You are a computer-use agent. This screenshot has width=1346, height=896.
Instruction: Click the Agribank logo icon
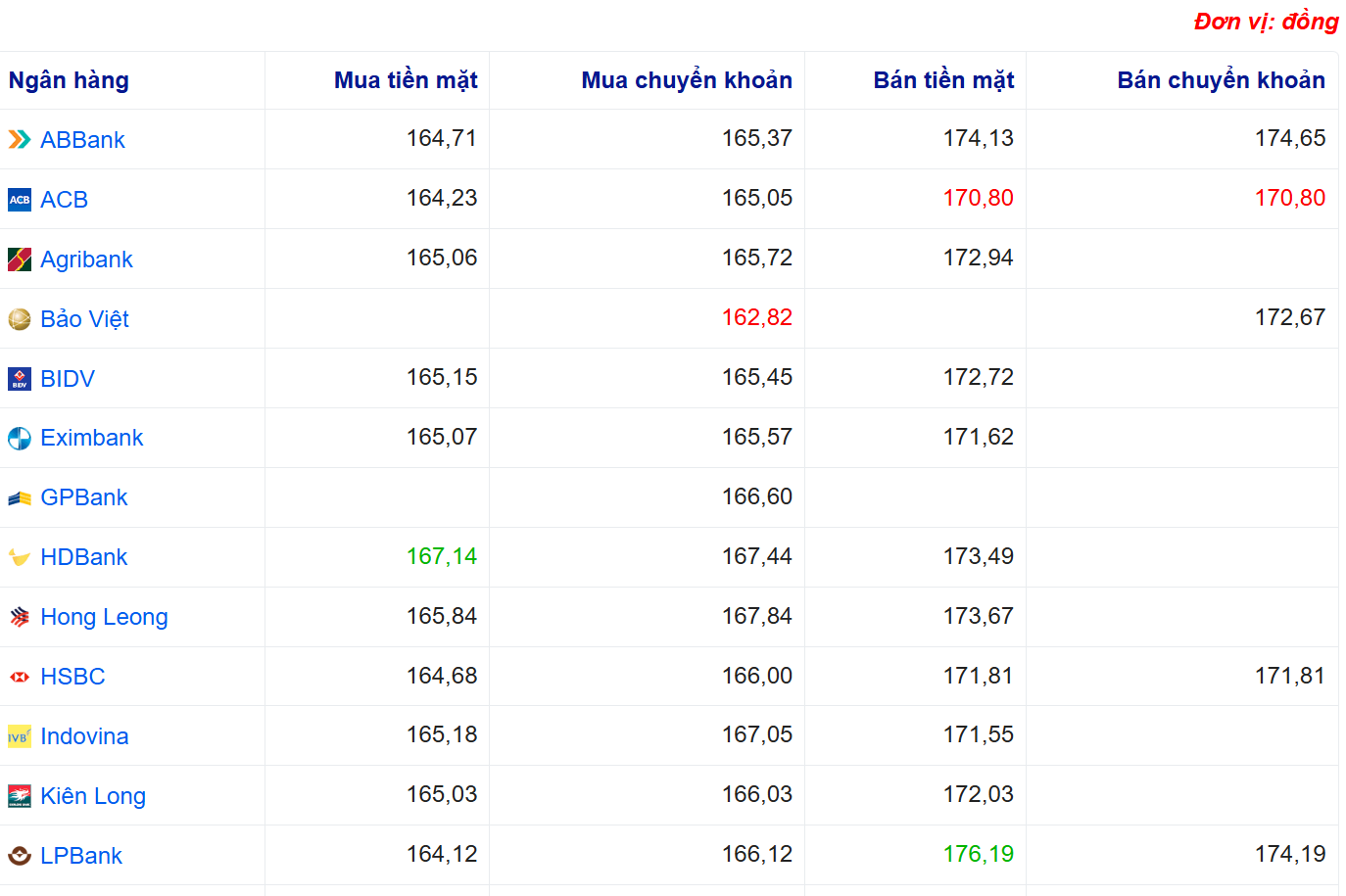20,259
